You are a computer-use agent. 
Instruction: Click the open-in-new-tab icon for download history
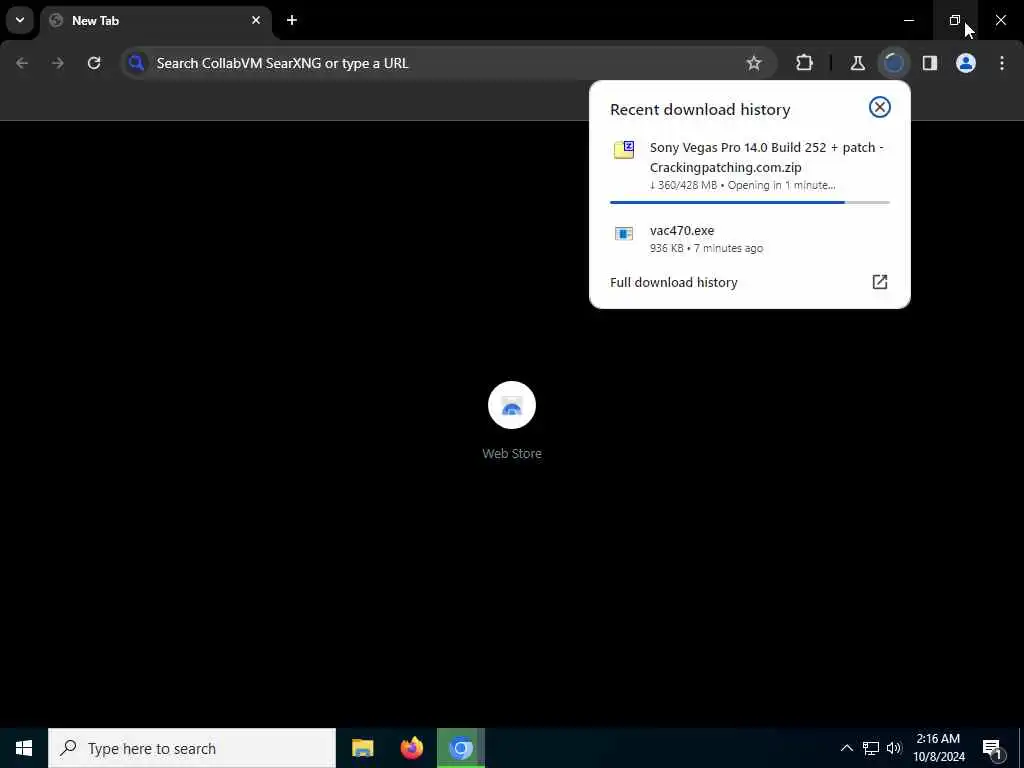(x=880, y=282)
